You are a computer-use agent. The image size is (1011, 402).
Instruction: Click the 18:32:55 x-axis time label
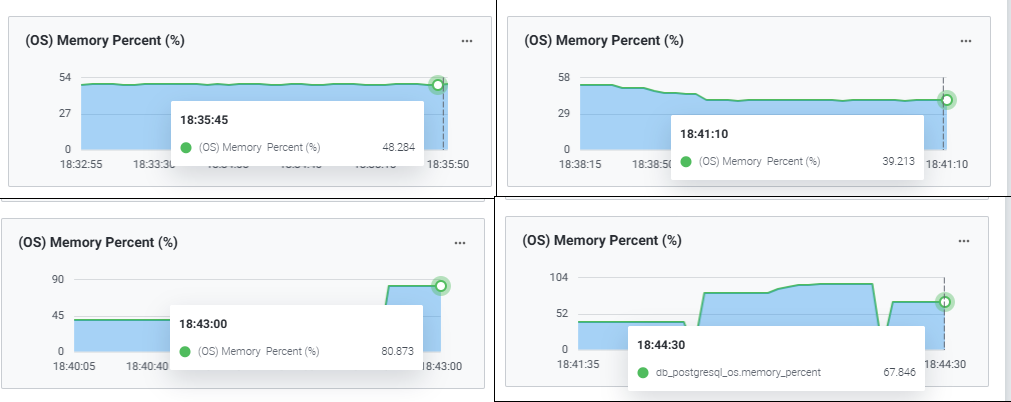point(81,165)
